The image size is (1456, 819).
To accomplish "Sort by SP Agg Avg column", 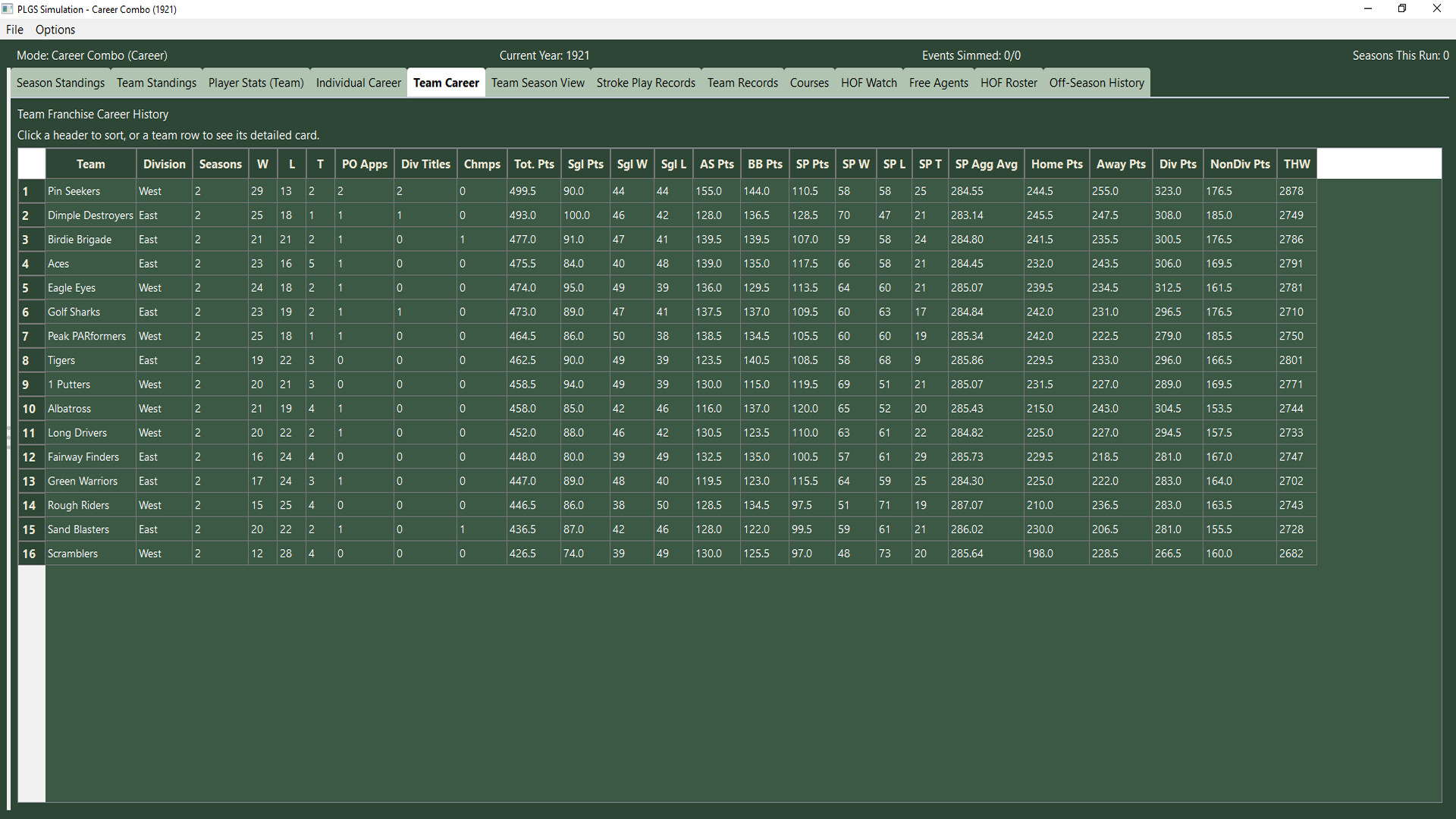I will [985, 163].
